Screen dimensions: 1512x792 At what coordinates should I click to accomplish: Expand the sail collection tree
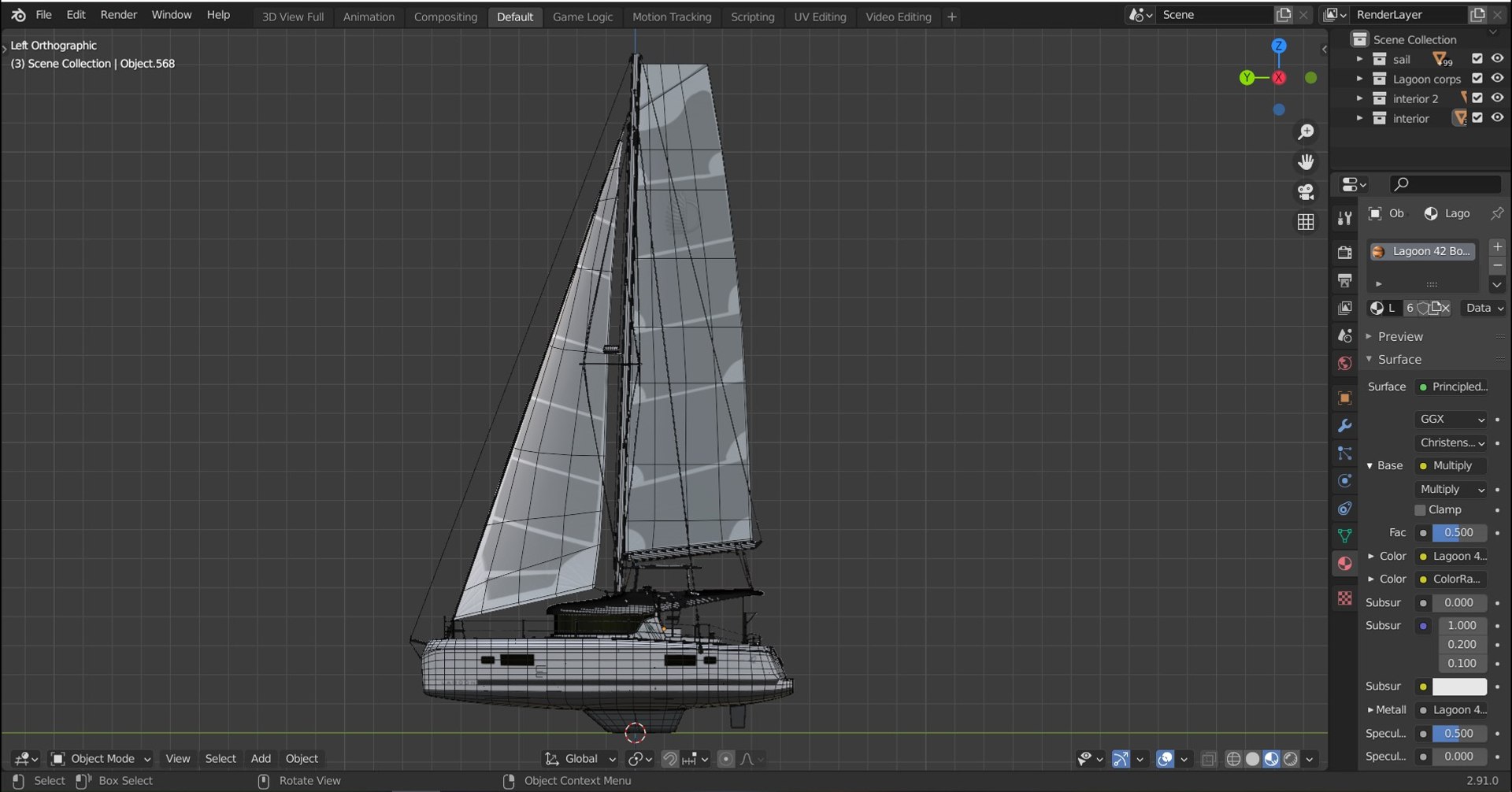tap(1359, 59)
